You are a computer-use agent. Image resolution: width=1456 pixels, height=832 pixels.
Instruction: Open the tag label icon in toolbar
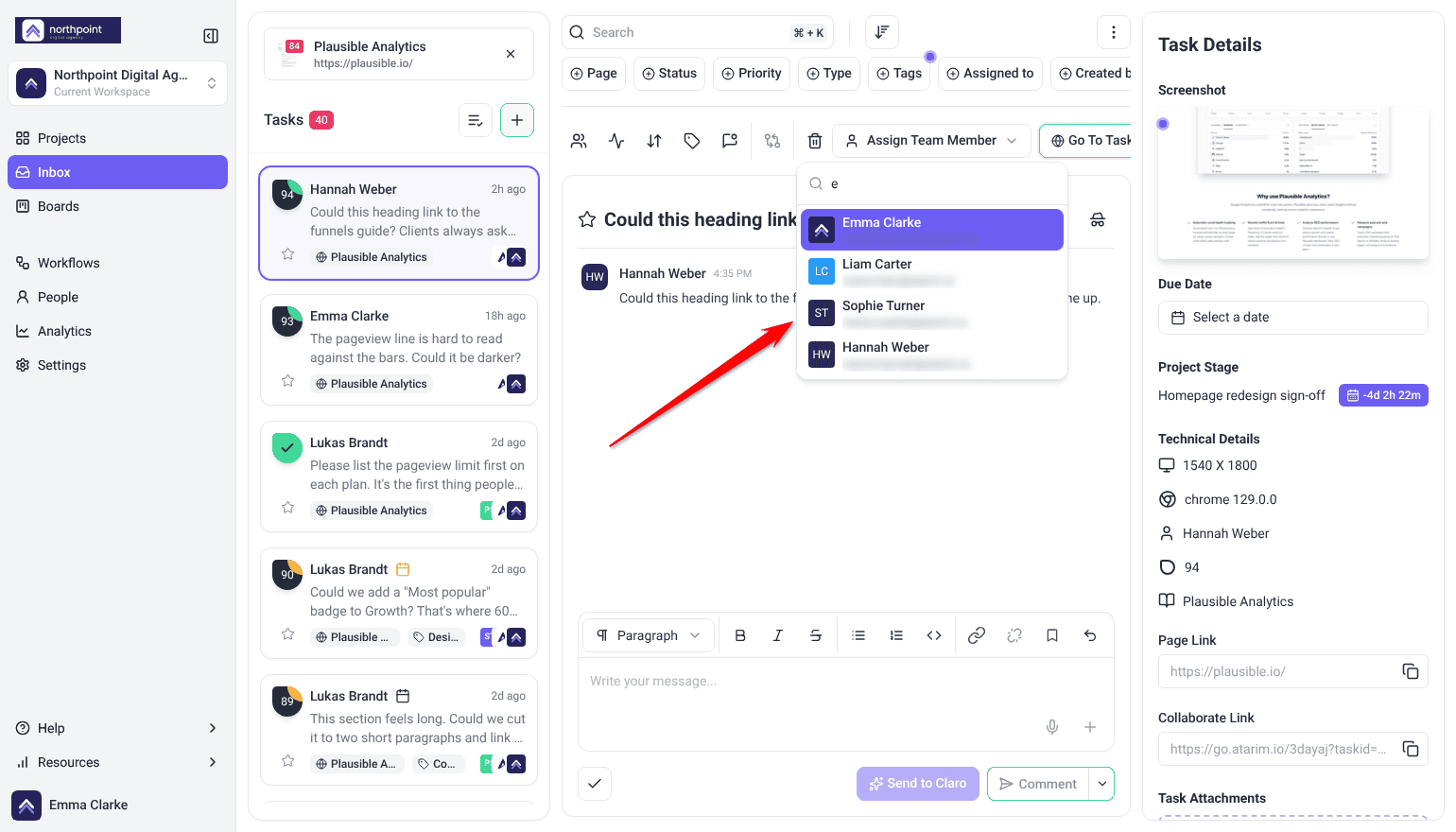pos(692,141)
